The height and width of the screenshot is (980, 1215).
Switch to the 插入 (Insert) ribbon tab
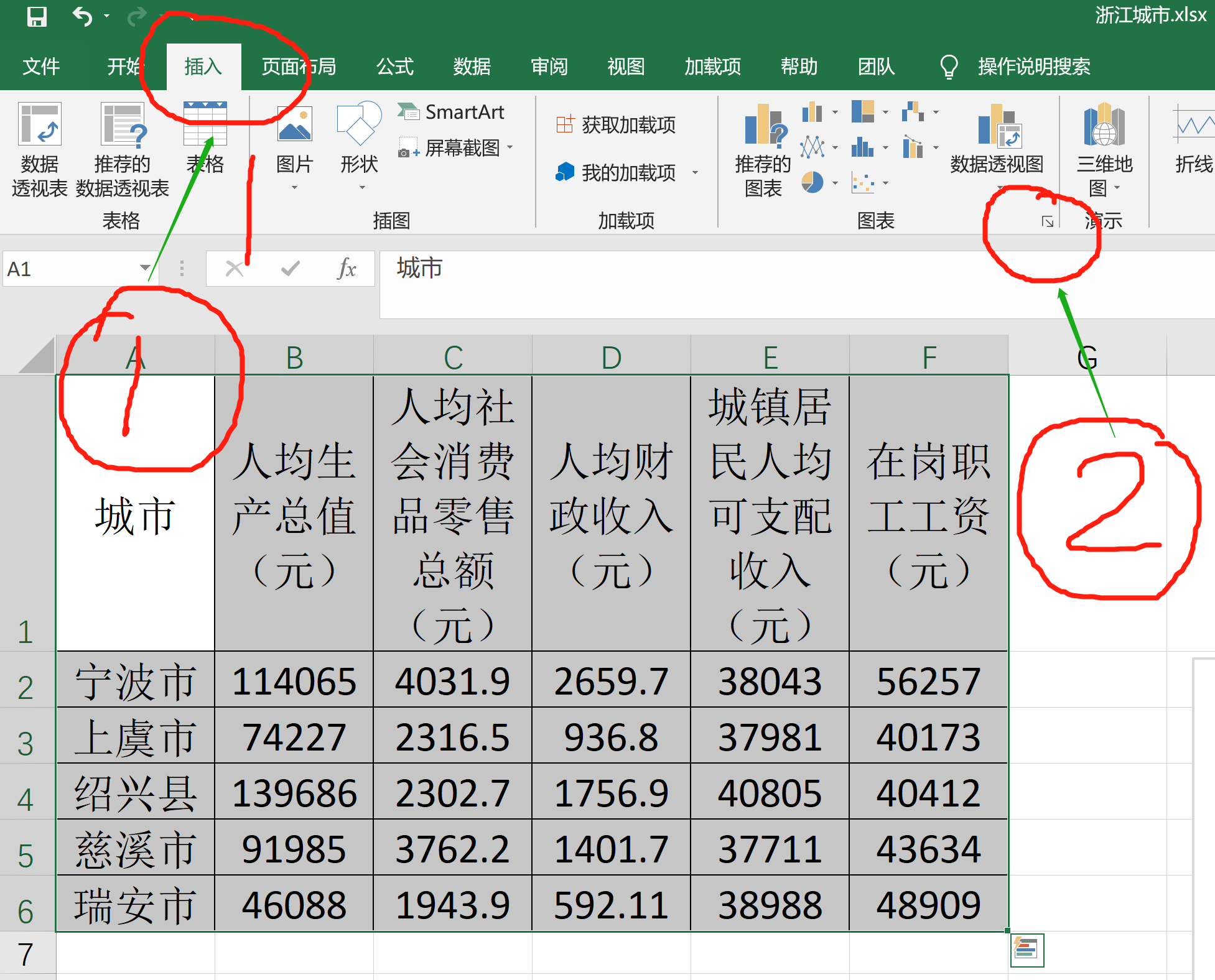pyautogui.click(x=203, y=66)
